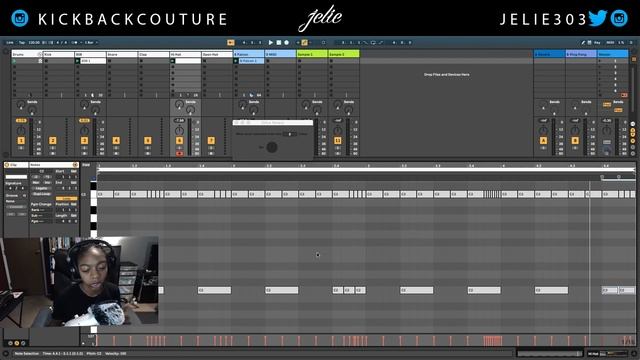This screenshot has height=360, width=640.
Task: Select the Kick track header
Action: point(59,54)
